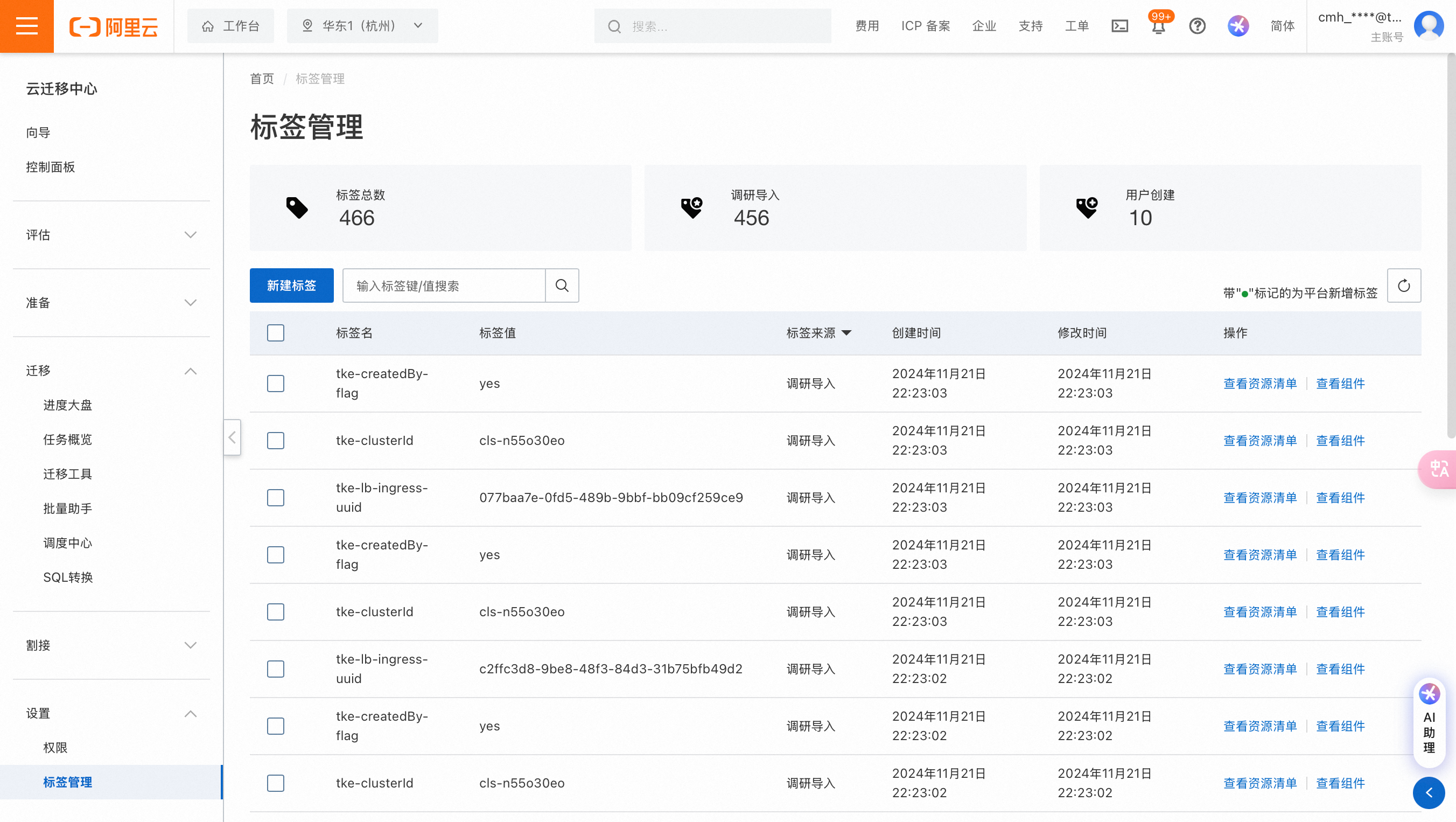Image resolution: width=1456 pixels, height=822 pixels.
Task: Go to 任务概览
Action: coord(67,440)
